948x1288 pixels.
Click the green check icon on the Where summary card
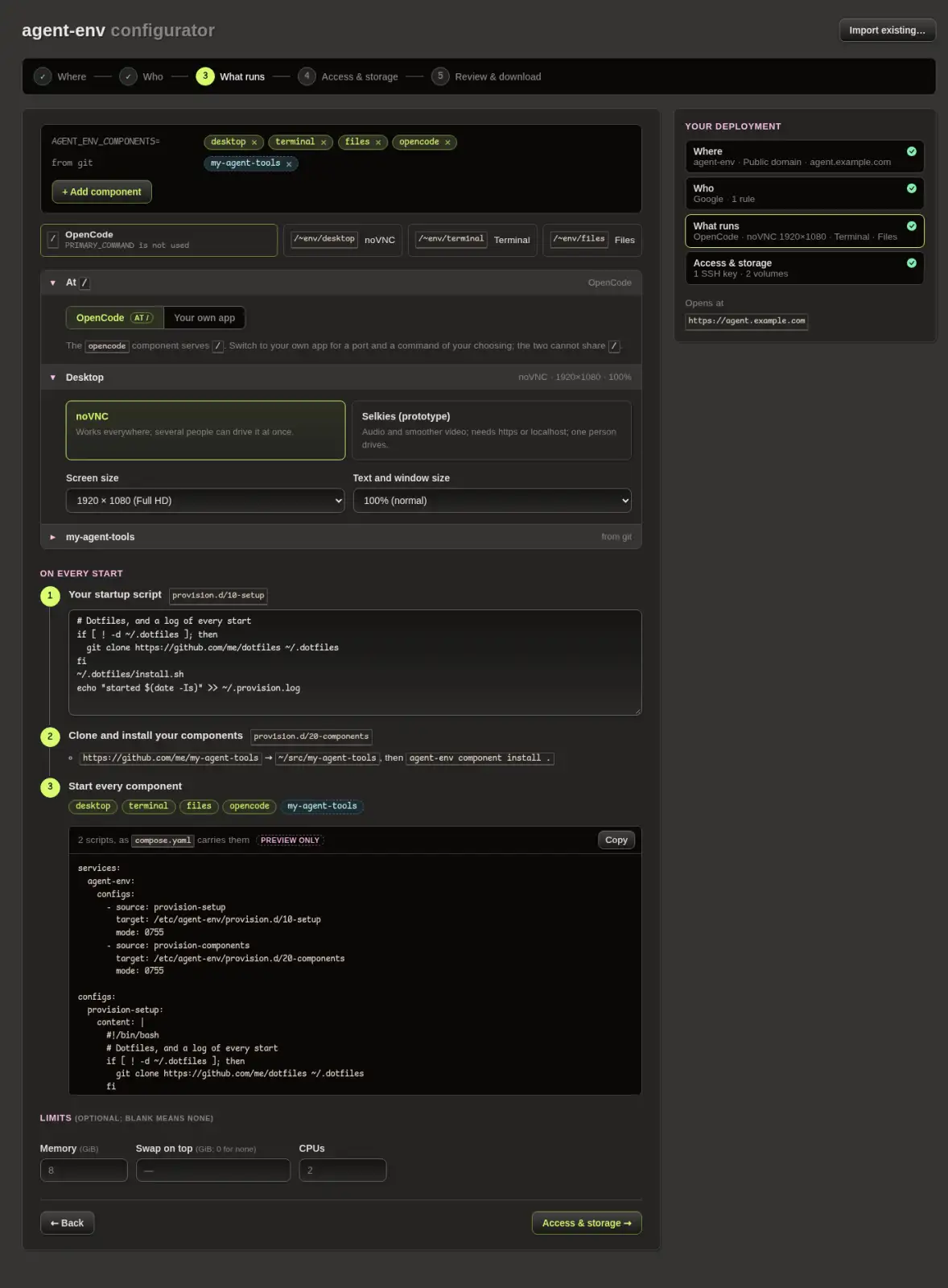coord(912,151)
